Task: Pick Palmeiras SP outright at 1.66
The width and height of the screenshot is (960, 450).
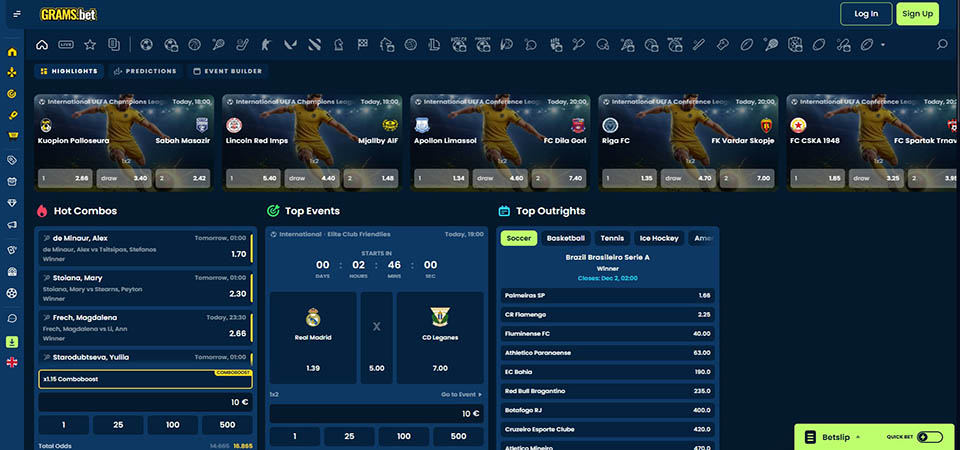Action: (x=607, y=295)
